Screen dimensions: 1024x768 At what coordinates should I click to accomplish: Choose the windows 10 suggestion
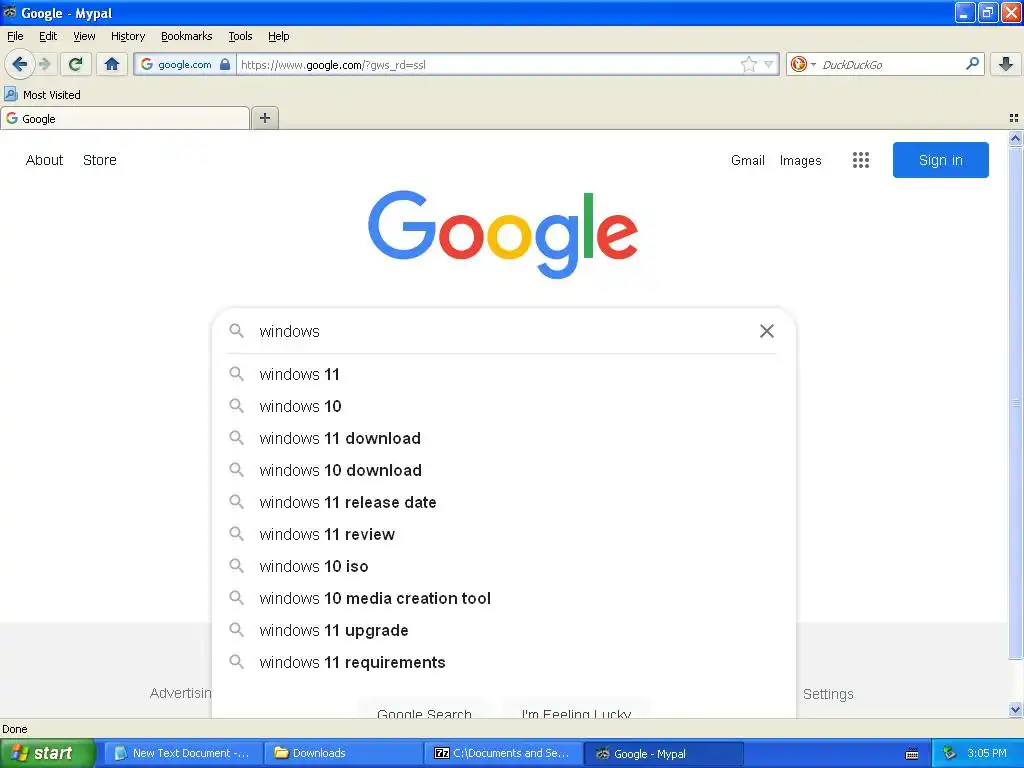pyautogui.click(x=504, y=406)
